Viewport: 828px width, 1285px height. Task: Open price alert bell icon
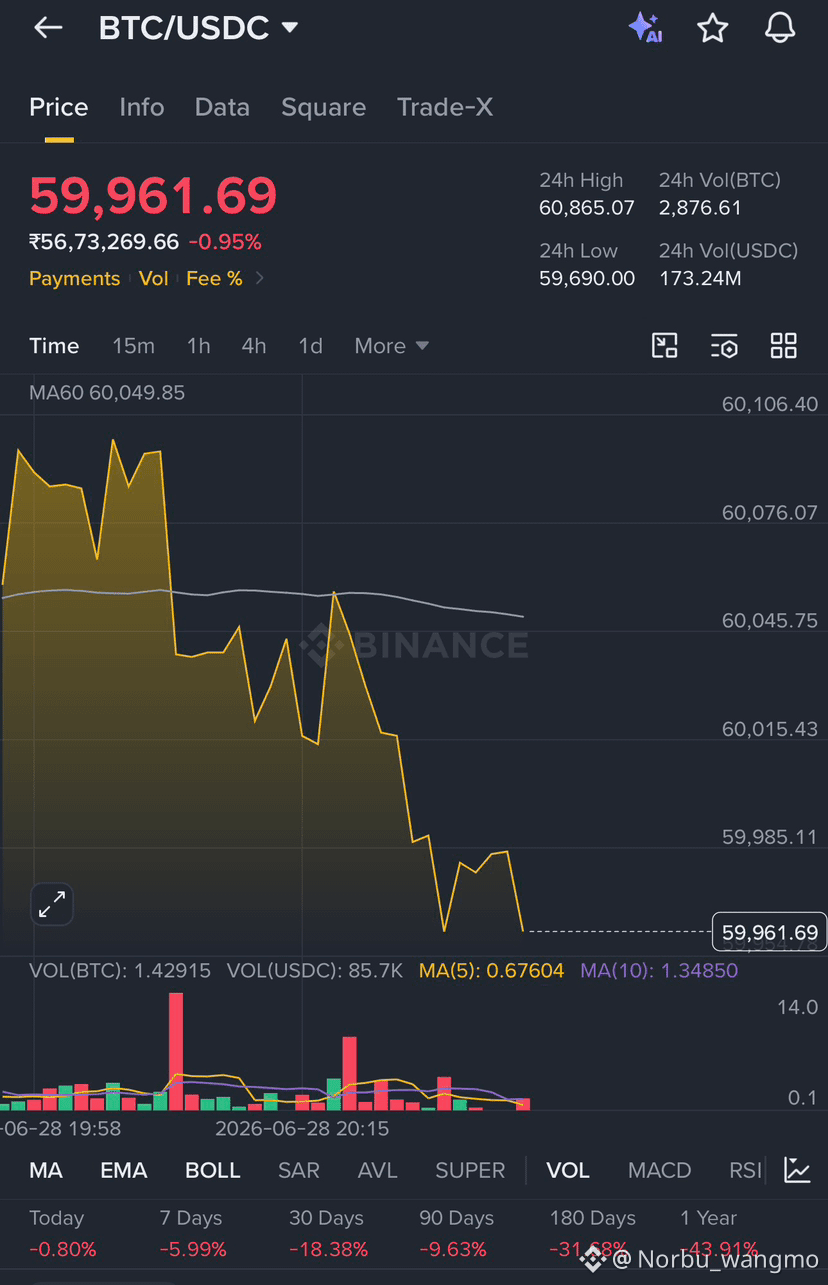coord(780,28)
